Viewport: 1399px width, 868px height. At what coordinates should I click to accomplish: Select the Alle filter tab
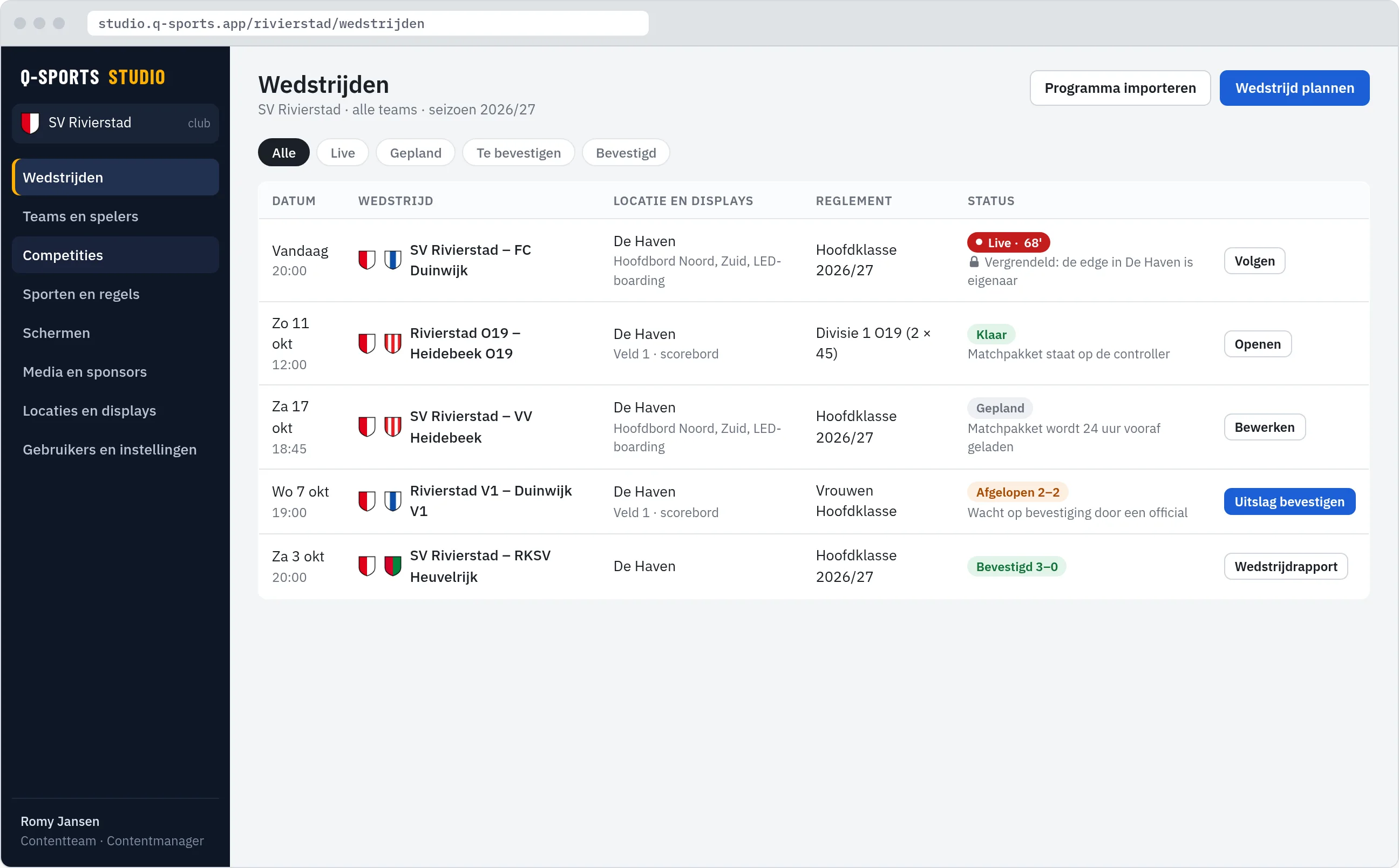click(x=283, y=153)
